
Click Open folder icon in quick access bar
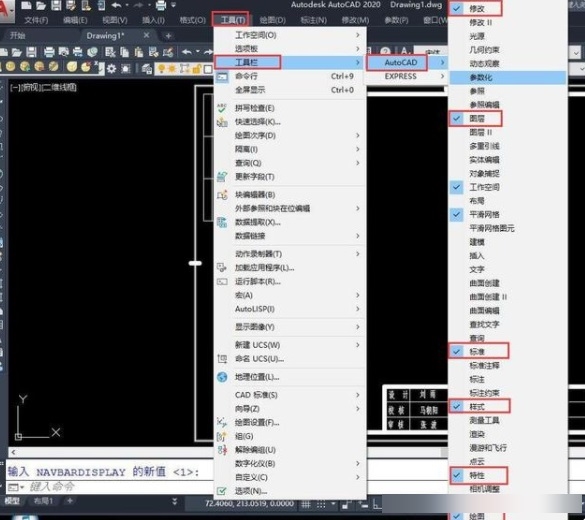(x=41, y=6)
